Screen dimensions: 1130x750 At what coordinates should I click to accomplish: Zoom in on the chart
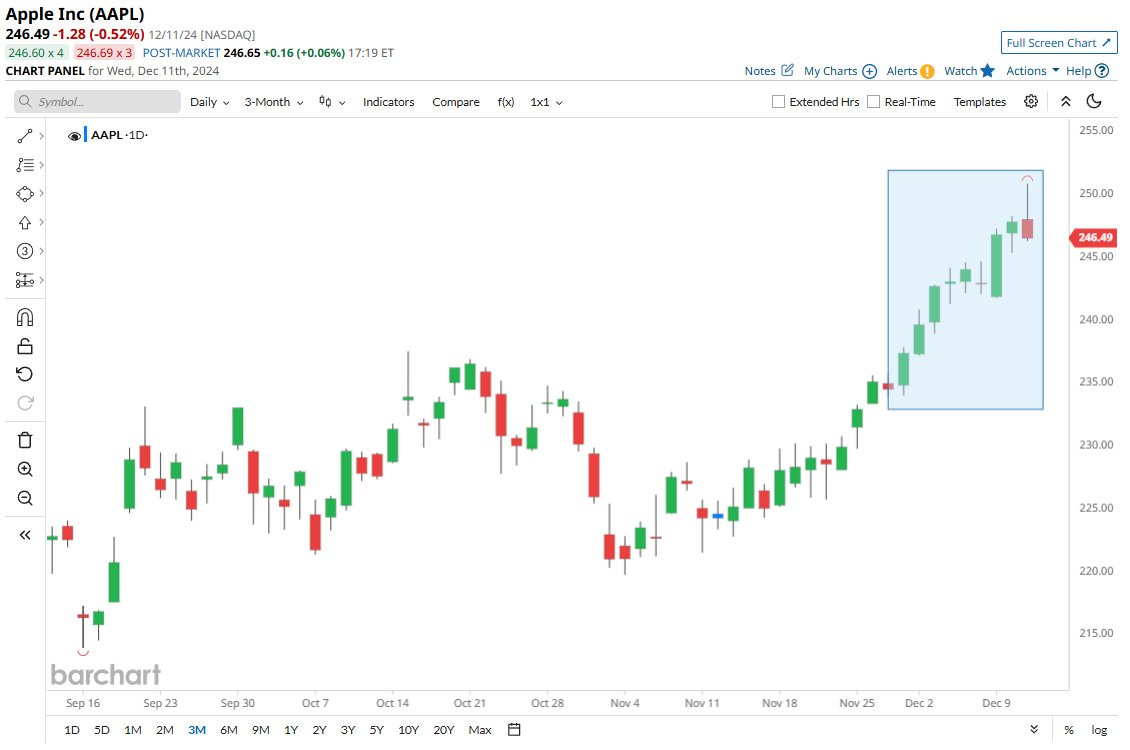[x=25, y=469]
